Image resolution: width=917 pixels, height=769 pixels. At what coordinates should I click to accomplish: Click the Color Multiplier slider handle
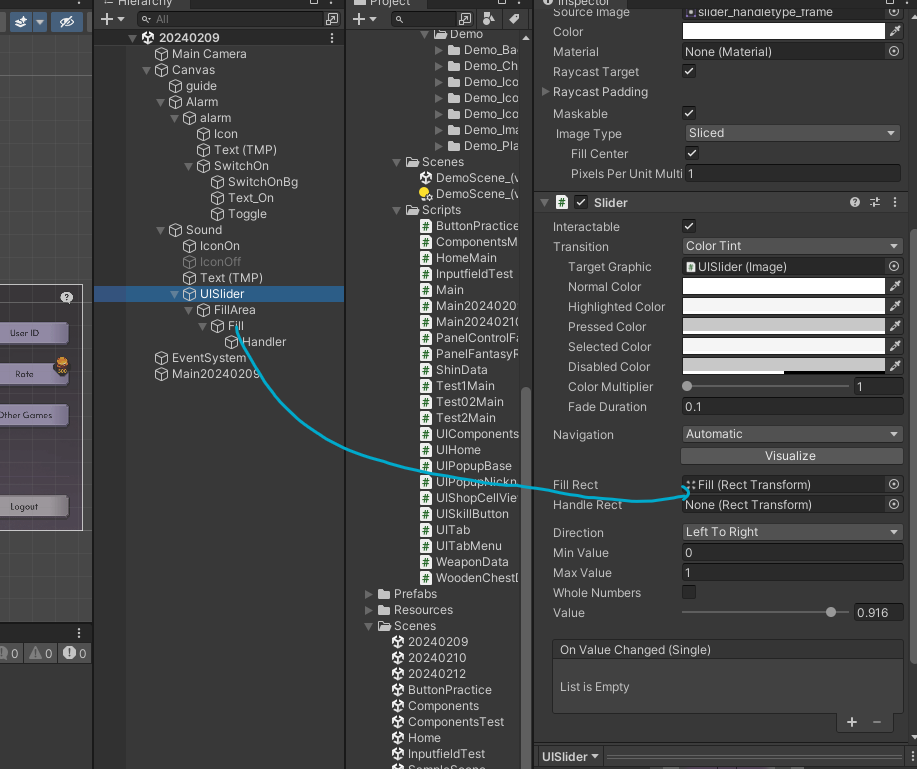pos(687,386)
